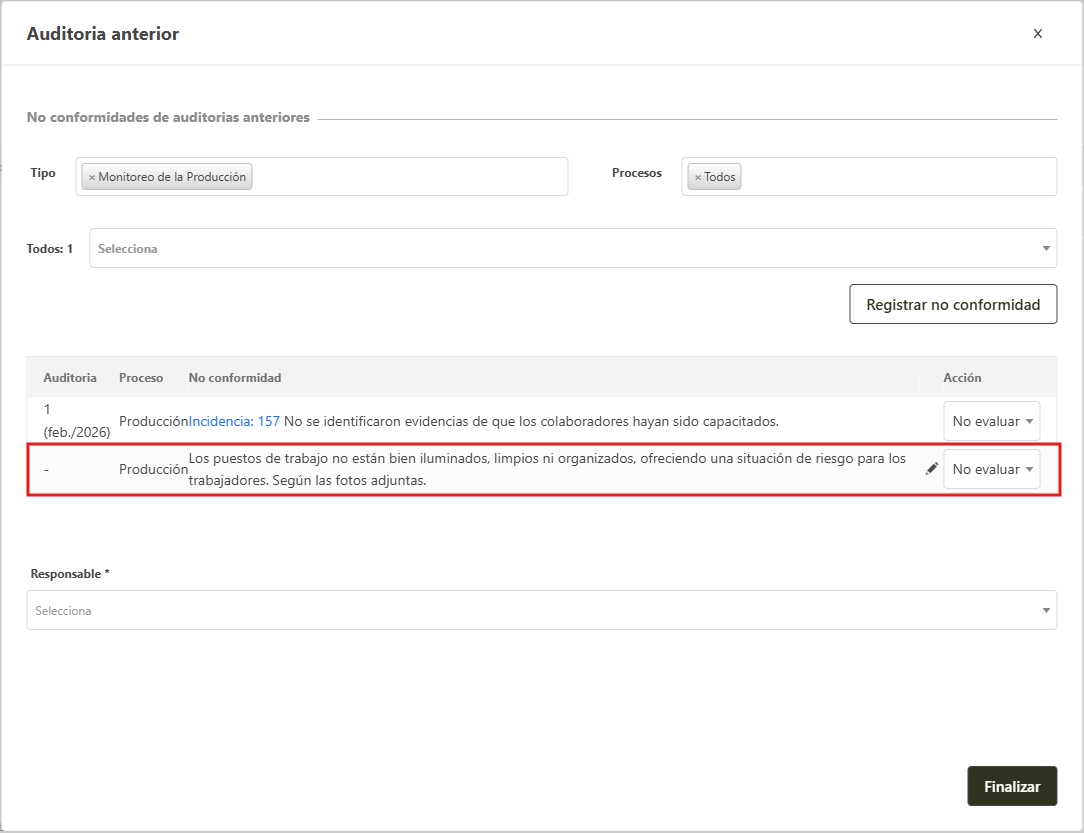Click the Auditoria anterior dialog title

coord(102,33)
